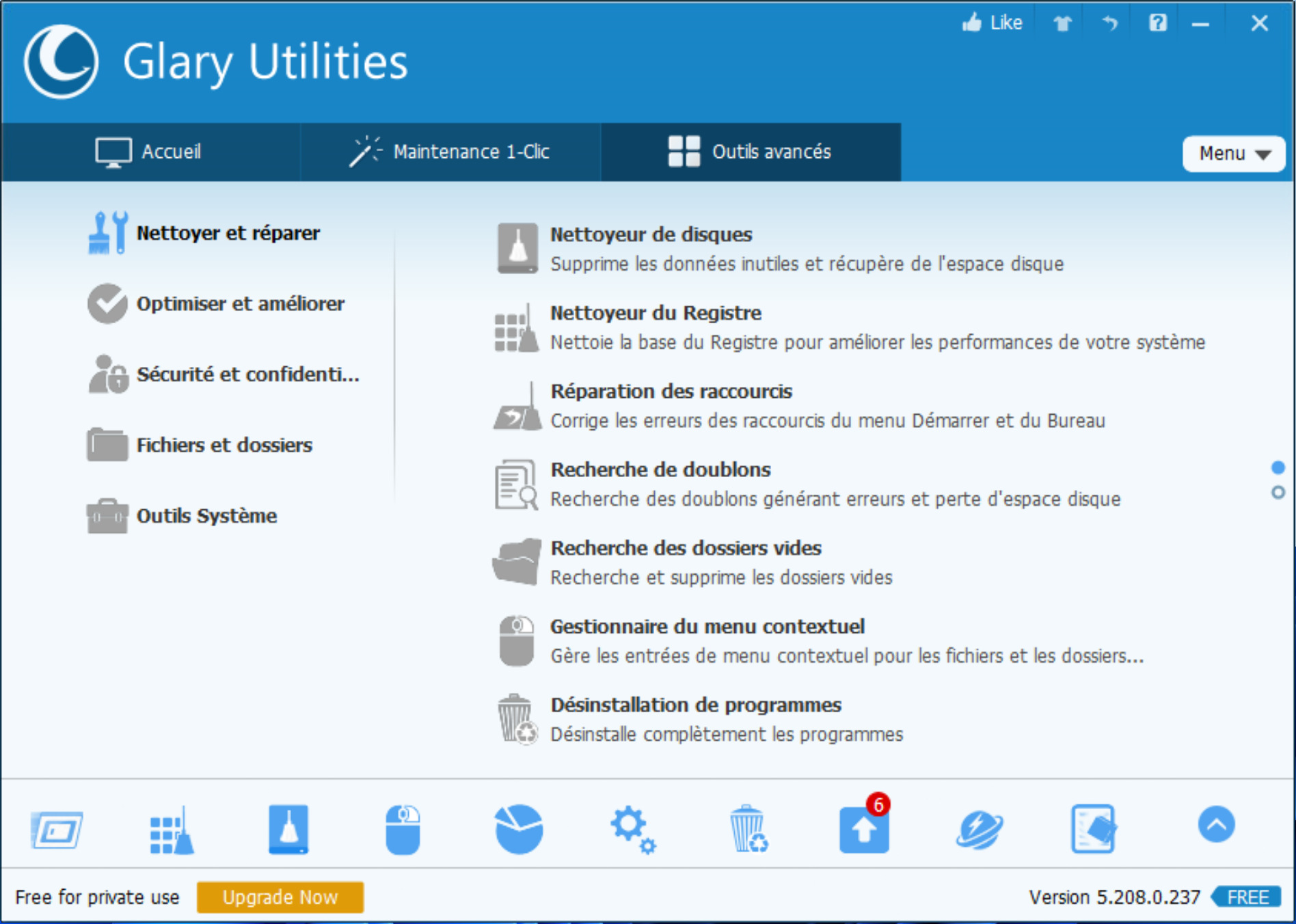The height and width of the screenshot is (924, 1296).
Task: Start Recherche des dossiers vides
Action: 692,562
